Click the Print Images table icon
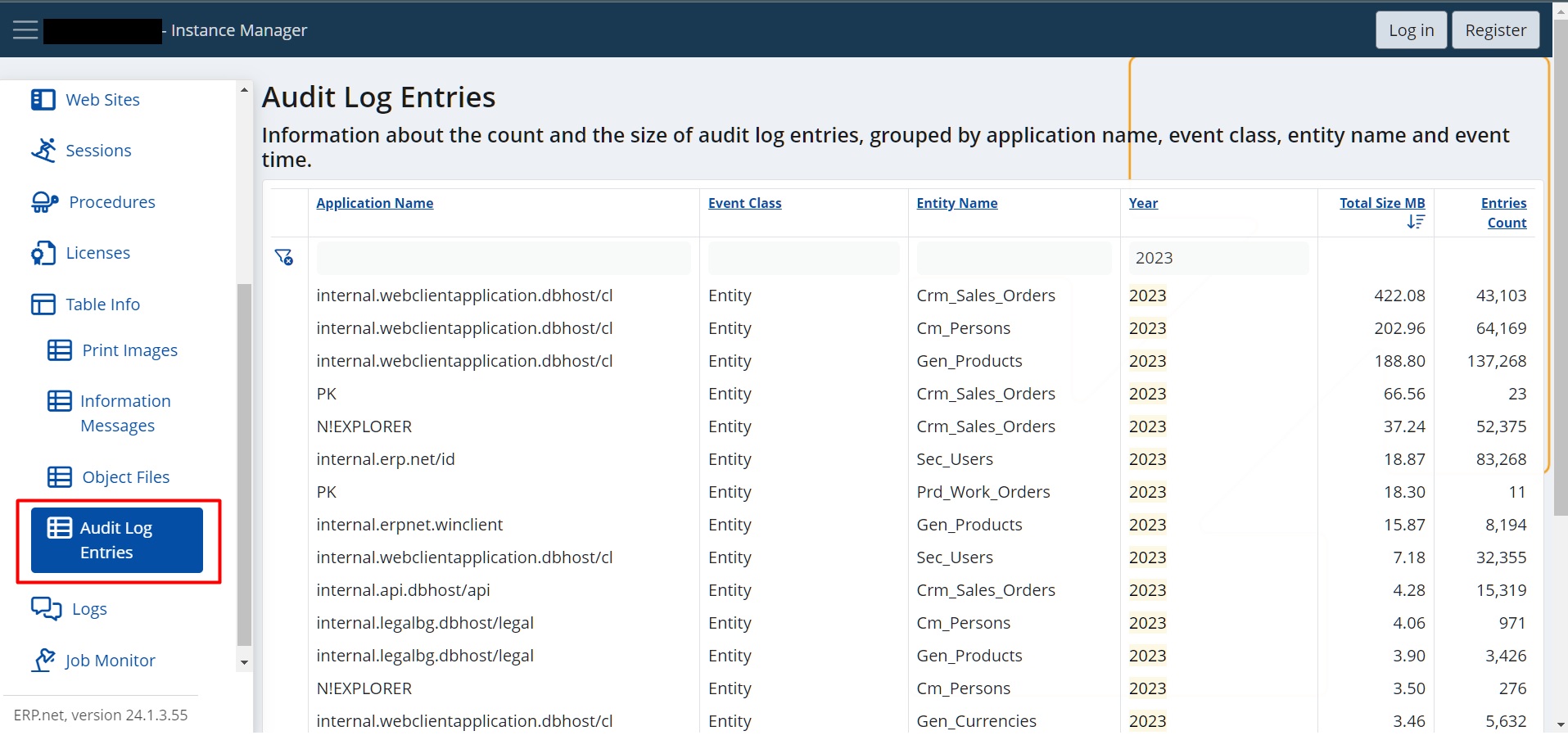 pos(59,350)
